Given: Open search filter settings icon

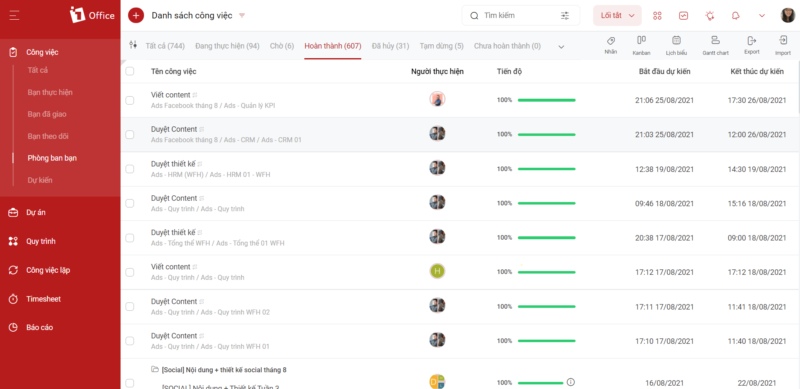Looking at the screenshot, I should (x=565, y=16).
